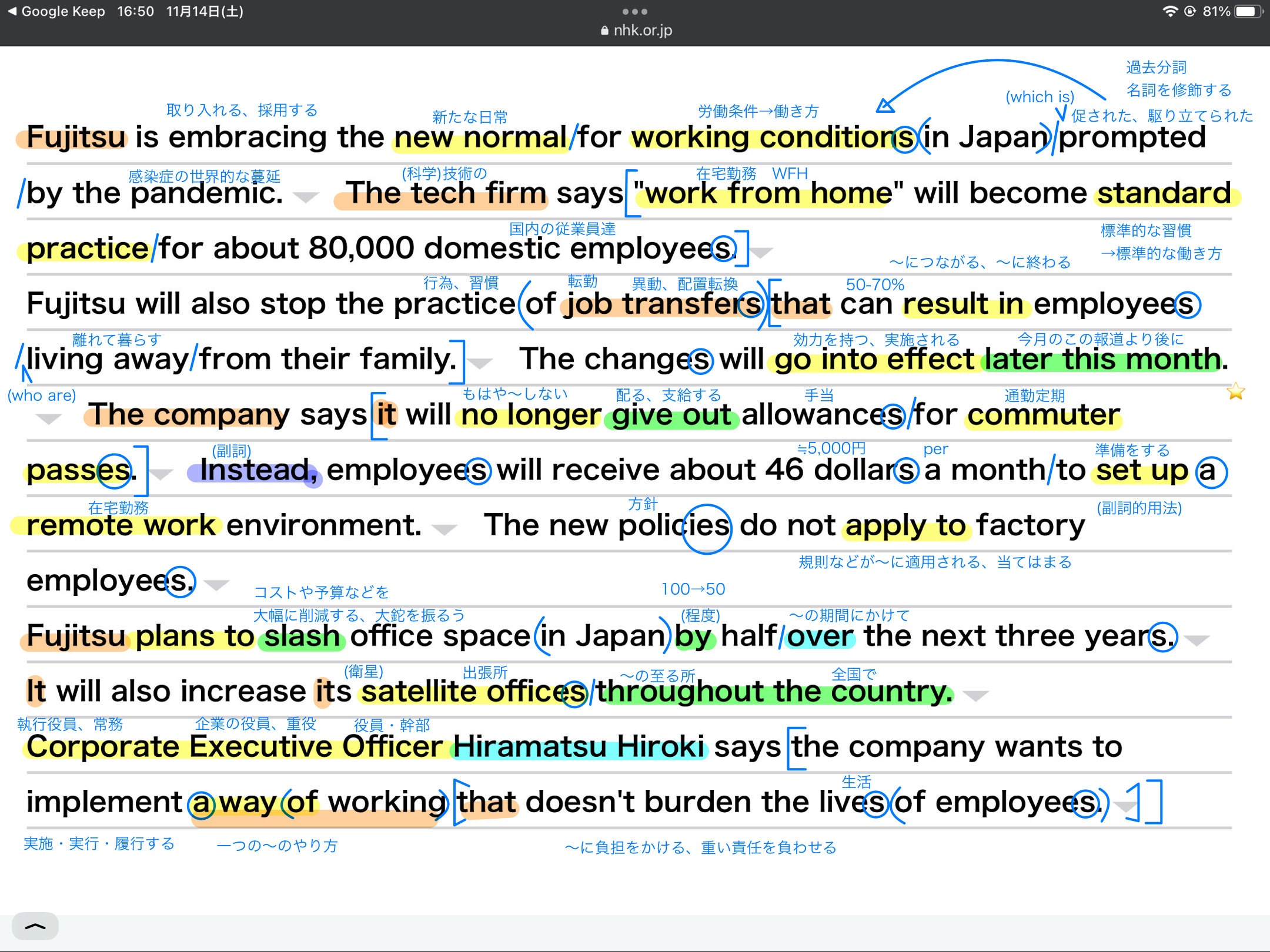
Task: Expand the triangle after "passes."
Action: [161, 474]
